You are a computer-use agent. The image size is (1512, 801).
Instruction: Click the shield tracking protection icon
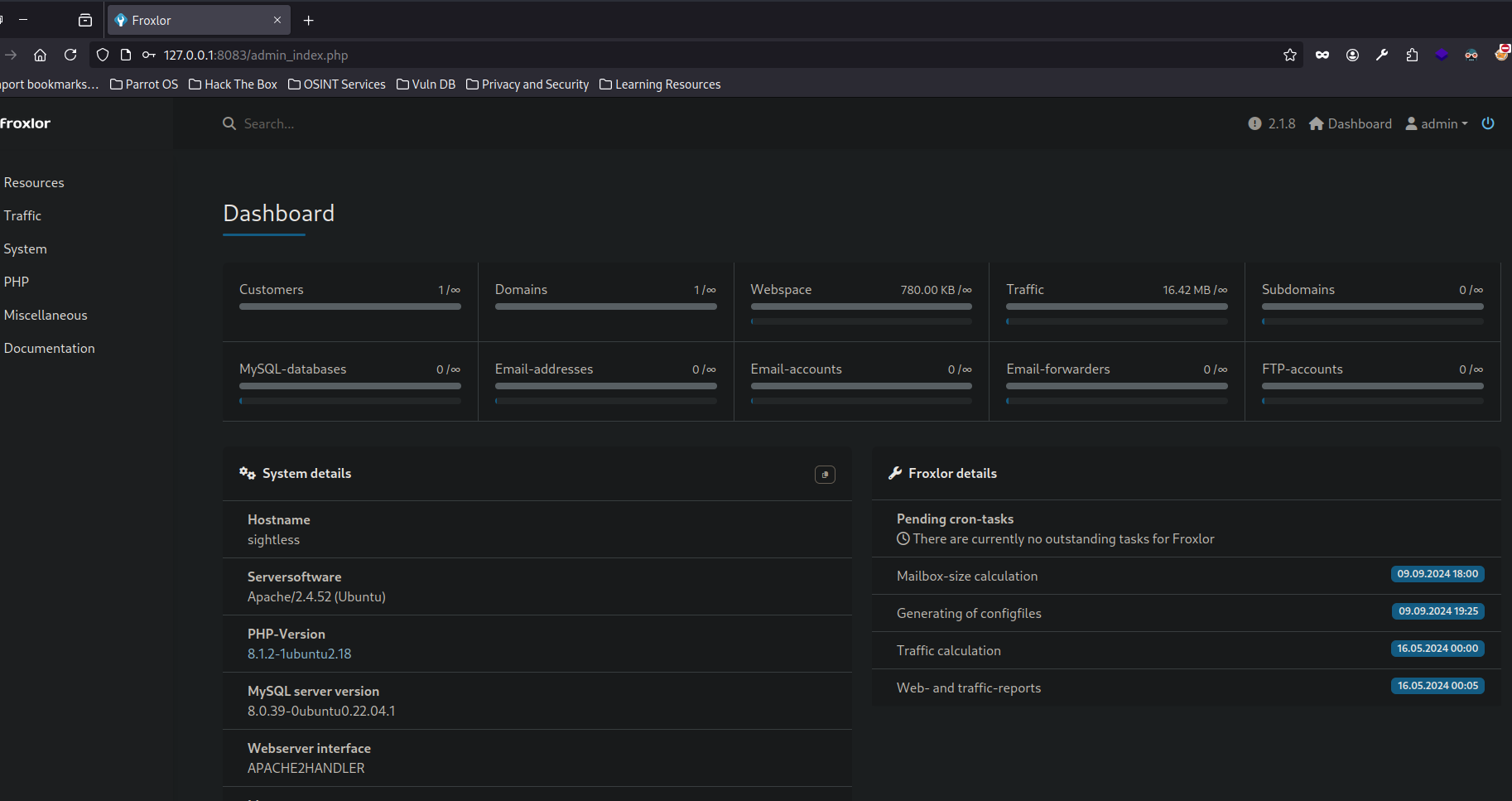pyautogui.click(x=103, y=55)
